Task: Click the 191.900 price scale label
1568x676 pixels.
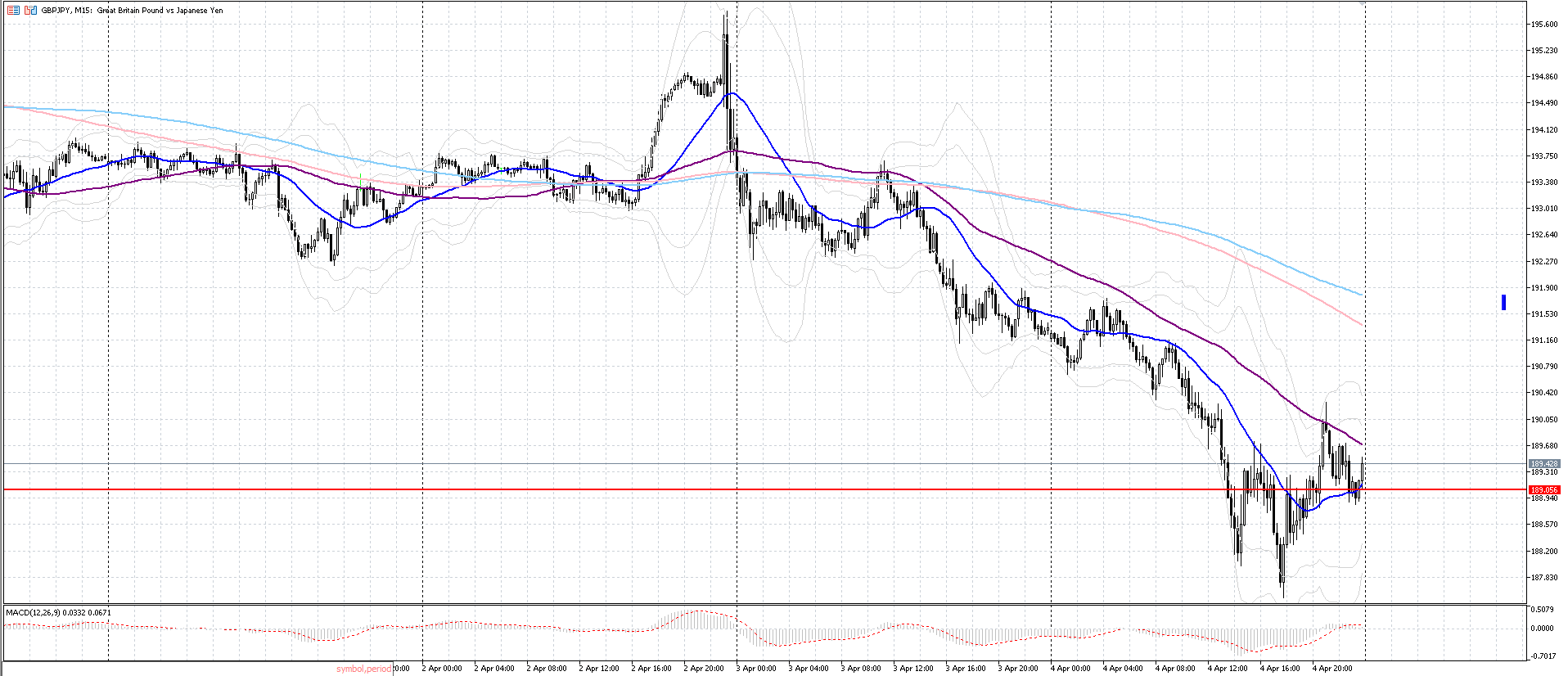Action: (1543, 288)
